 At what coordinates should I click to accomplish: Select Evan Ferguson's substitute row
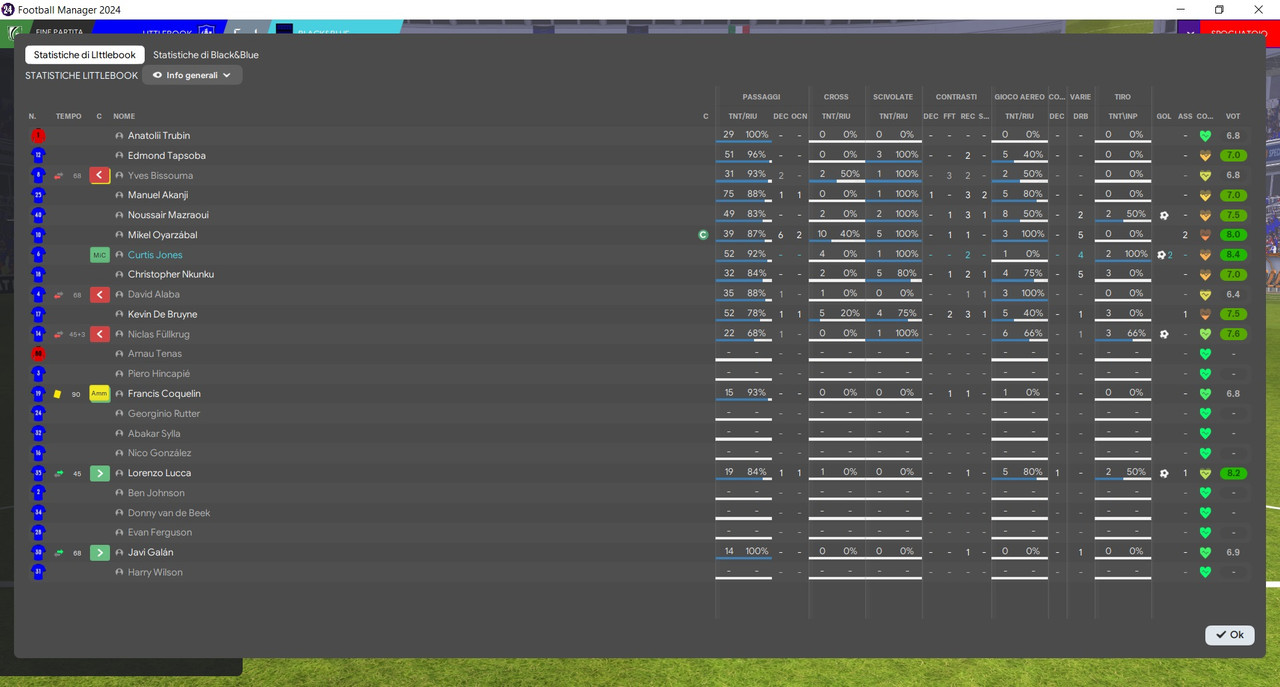click(x=639, y=533)
